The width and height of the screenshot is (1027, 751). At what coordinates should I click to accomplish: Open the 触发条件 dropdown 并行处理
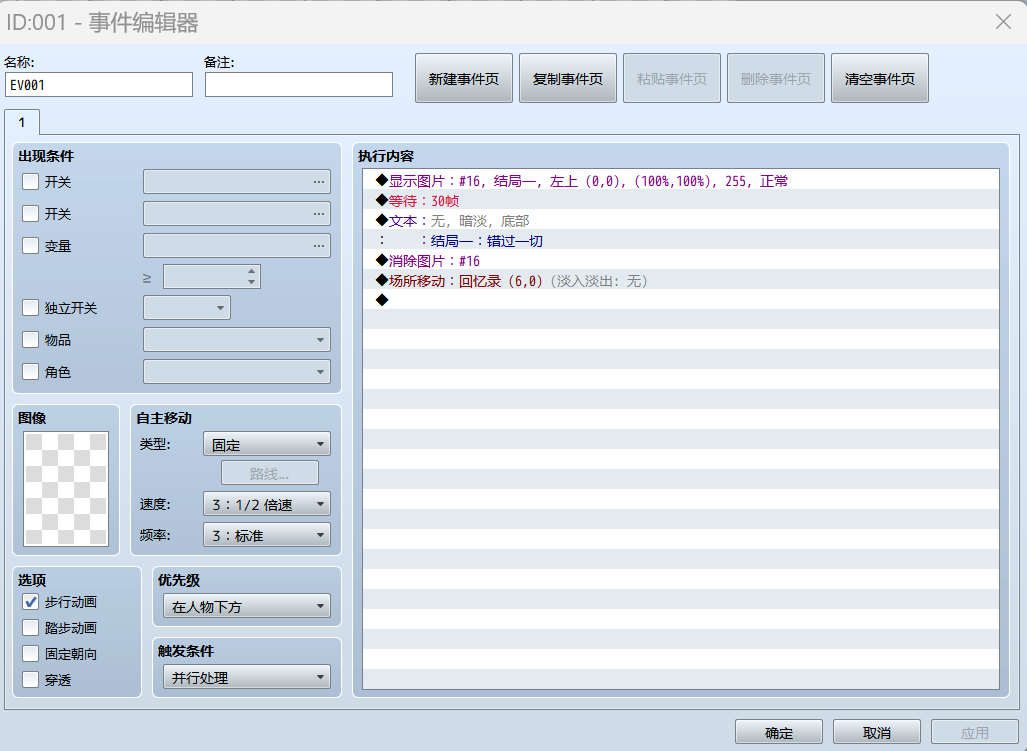coord(246,677)
